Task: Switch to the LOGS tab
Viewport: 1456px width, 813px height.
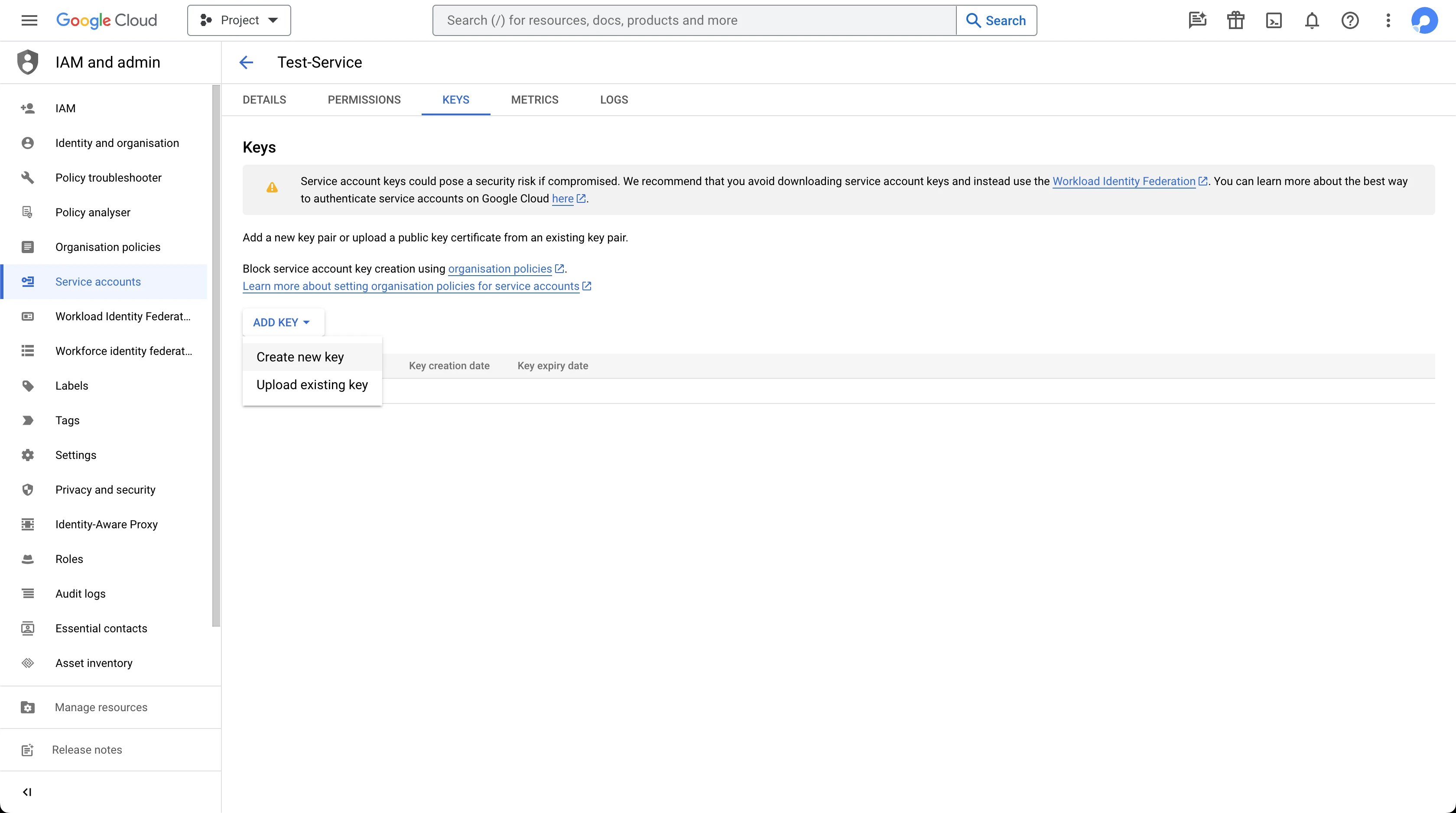Action: pos(614,100)
